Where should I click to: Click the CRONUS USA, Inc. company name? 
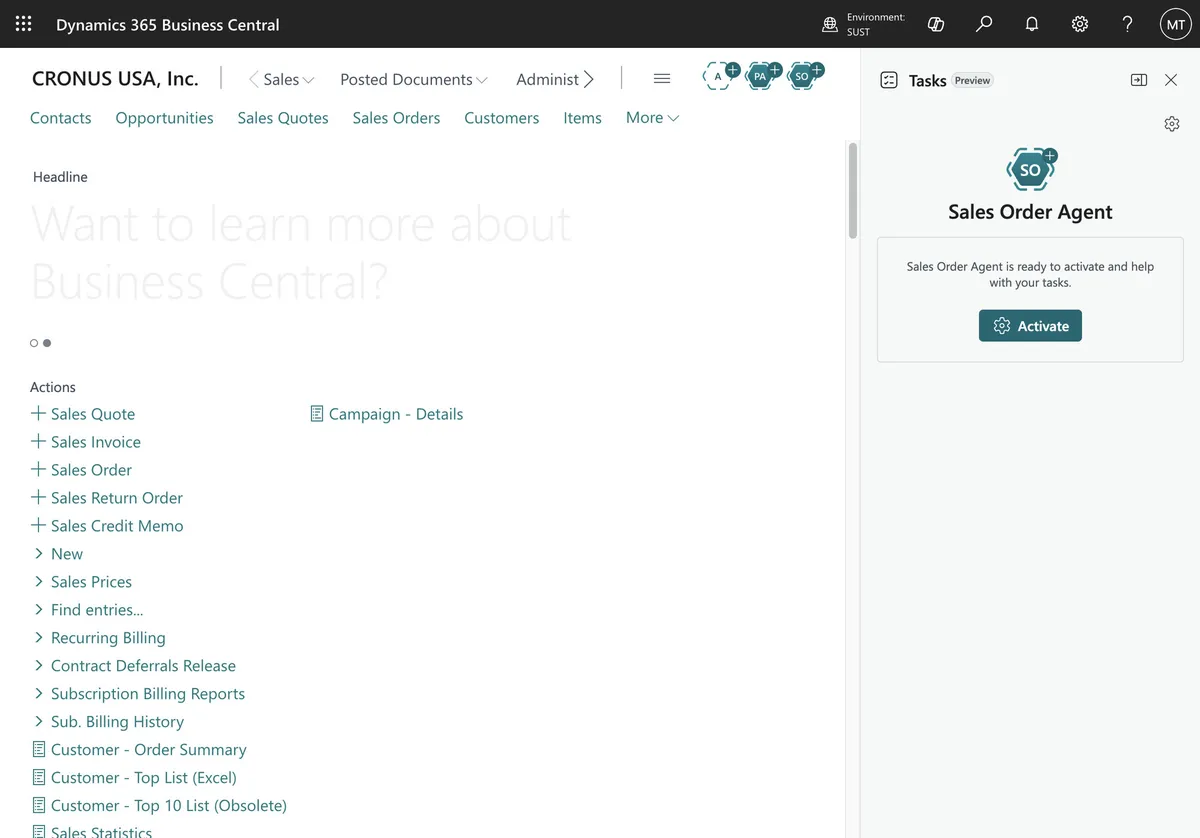[x=115, y=78]
